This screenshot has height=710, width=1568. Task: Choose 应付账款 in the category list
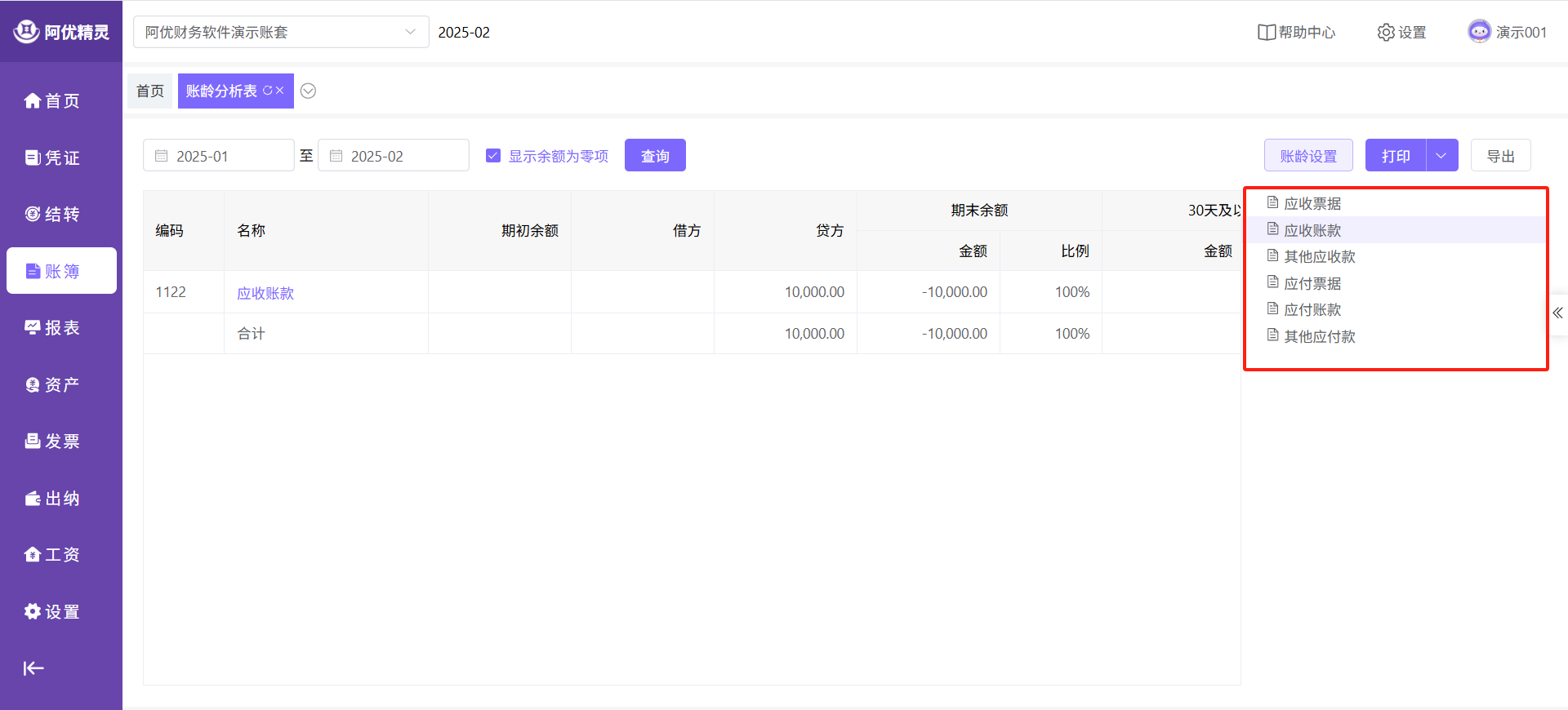coord(1312,310)
